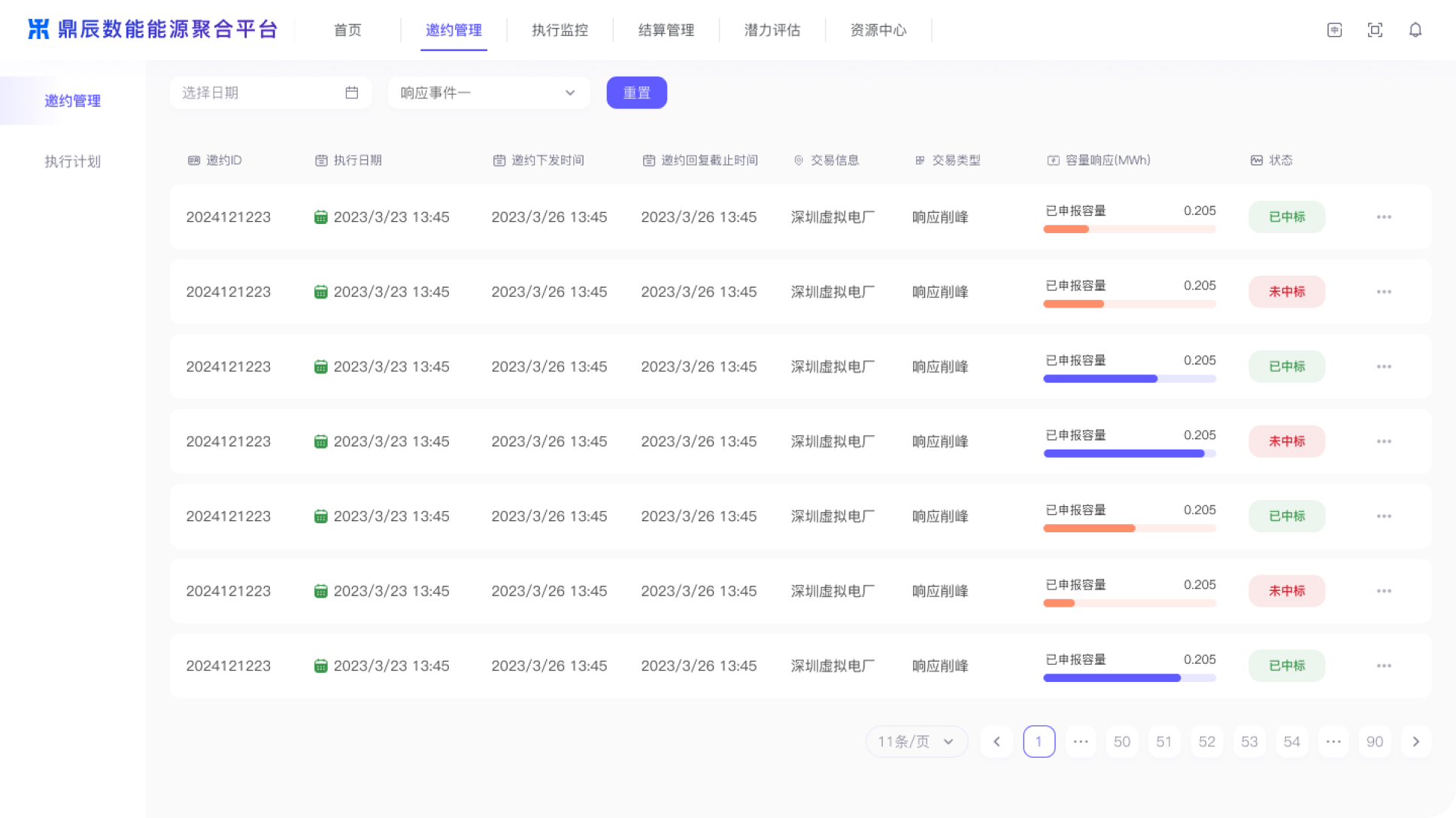Go to page 52
This screenshot has height=818, width=1456.
[1207, 742]
